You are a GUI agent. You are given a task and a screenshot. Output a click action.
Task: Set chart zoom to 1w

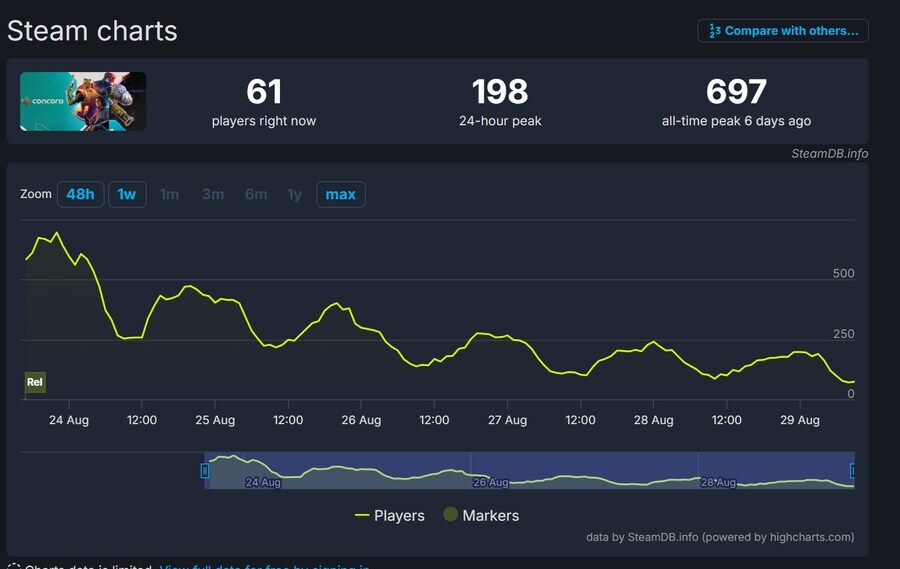pyautogui.click(x=127, y=195)
